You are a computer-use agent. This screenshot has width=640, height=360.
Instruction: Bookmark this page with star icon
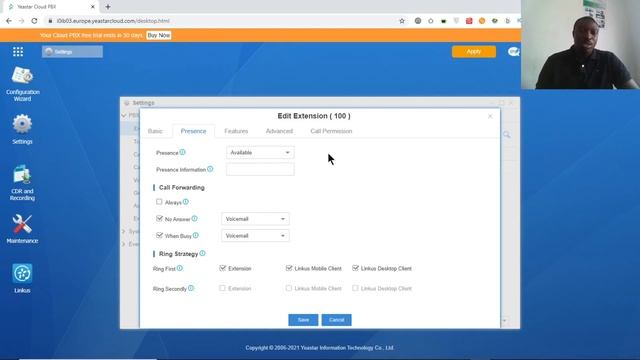coord(402,21)
